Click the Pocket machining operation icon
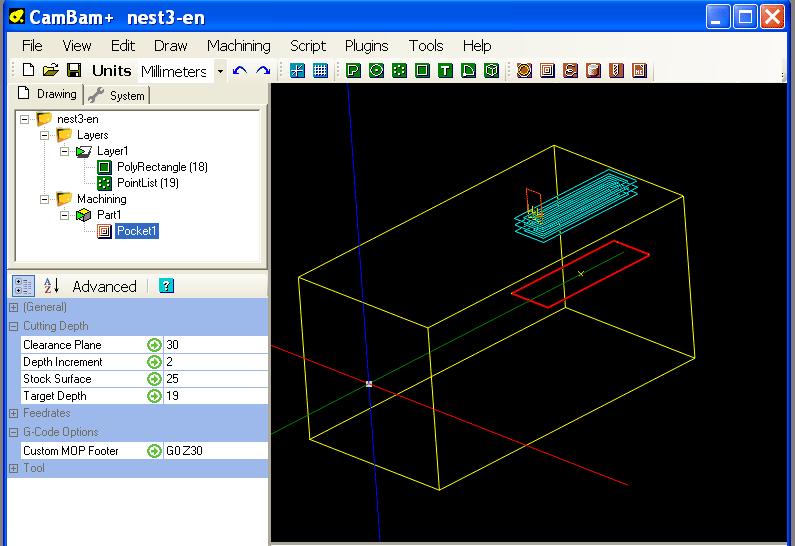The image size is (795, 546). [x=547, y=71]
